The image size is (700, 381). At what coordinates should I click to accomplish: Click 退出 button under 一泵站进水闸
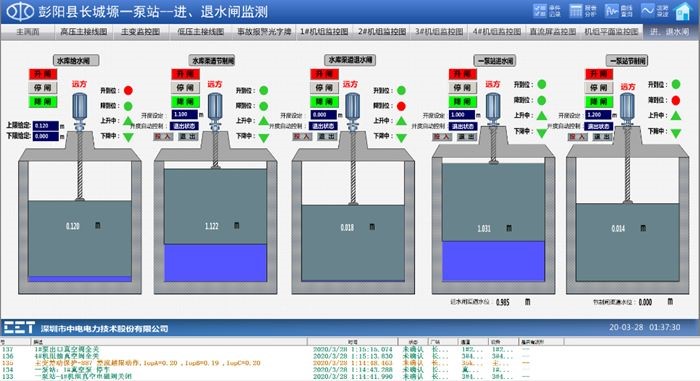pos(467,137)
